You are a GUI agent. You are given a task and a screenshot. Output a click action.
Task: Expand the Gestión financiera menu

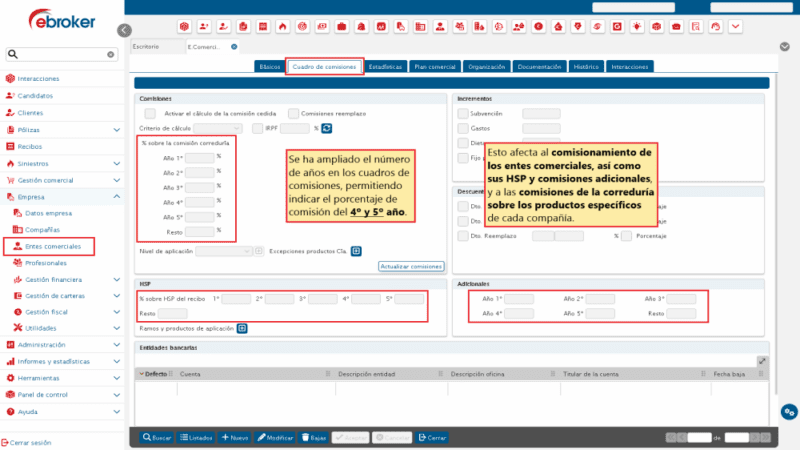117,280
